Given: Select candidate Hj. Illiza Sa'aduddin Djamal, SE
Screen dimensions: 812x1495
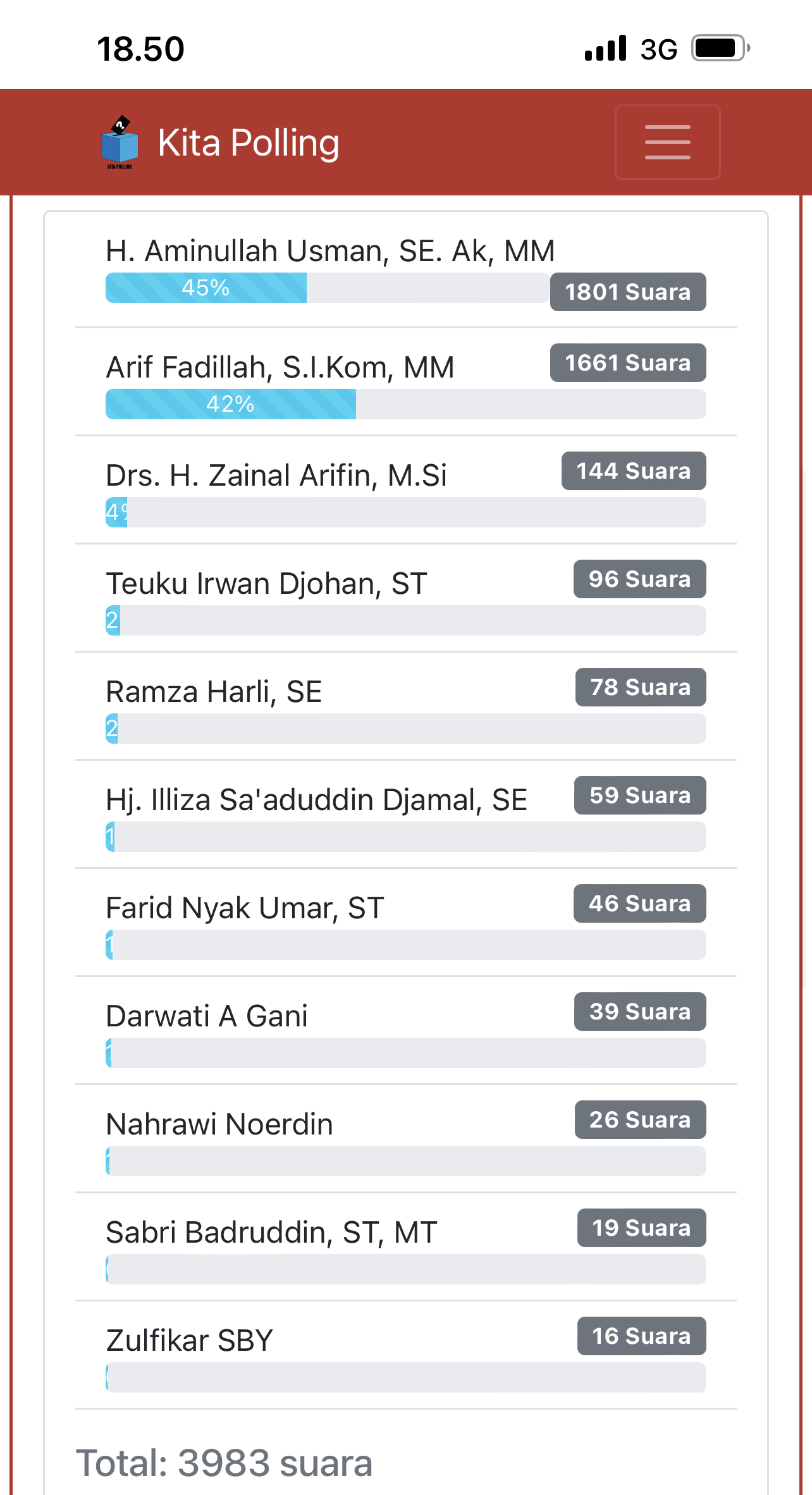Looking at the screenshot, I should pos(316,800).
